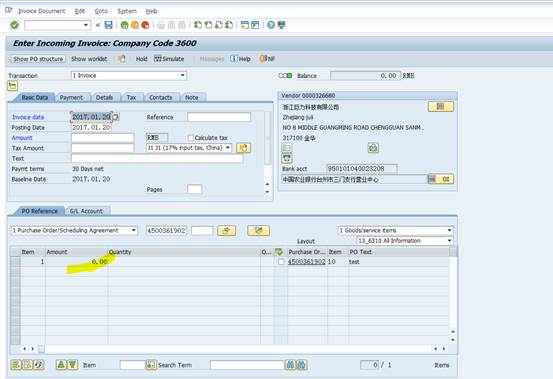This screenshot has height=379, width=553.
Task: Open the Goto menu
Action: 101,11
